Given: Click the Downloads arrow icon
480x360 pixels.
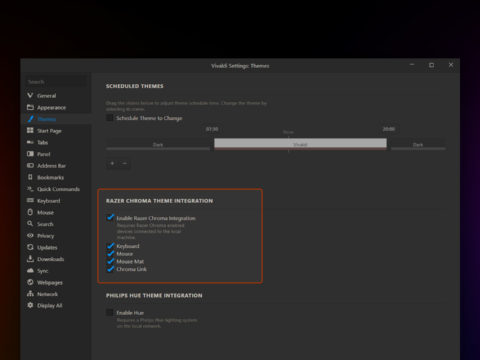Looking at the screenshot, I should tap(30, 259).
